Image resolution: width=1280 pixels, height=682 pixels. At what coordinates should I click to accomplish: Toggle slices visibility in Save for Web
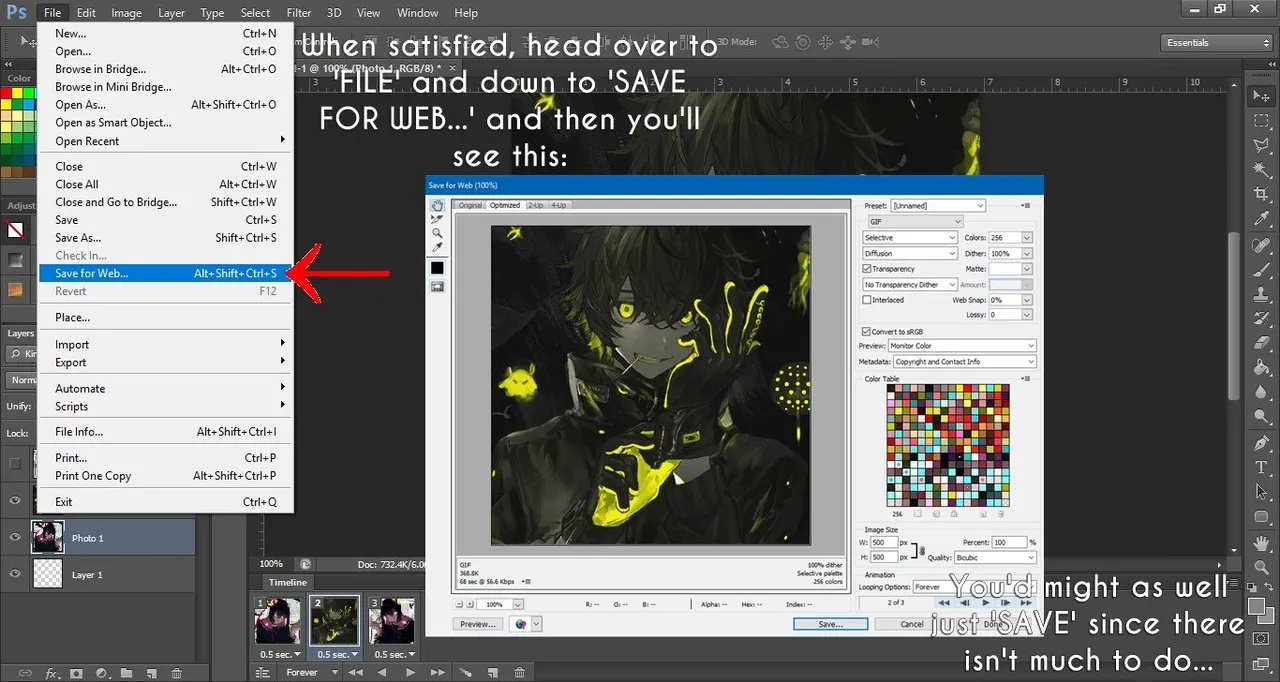[x=437, y=287]
